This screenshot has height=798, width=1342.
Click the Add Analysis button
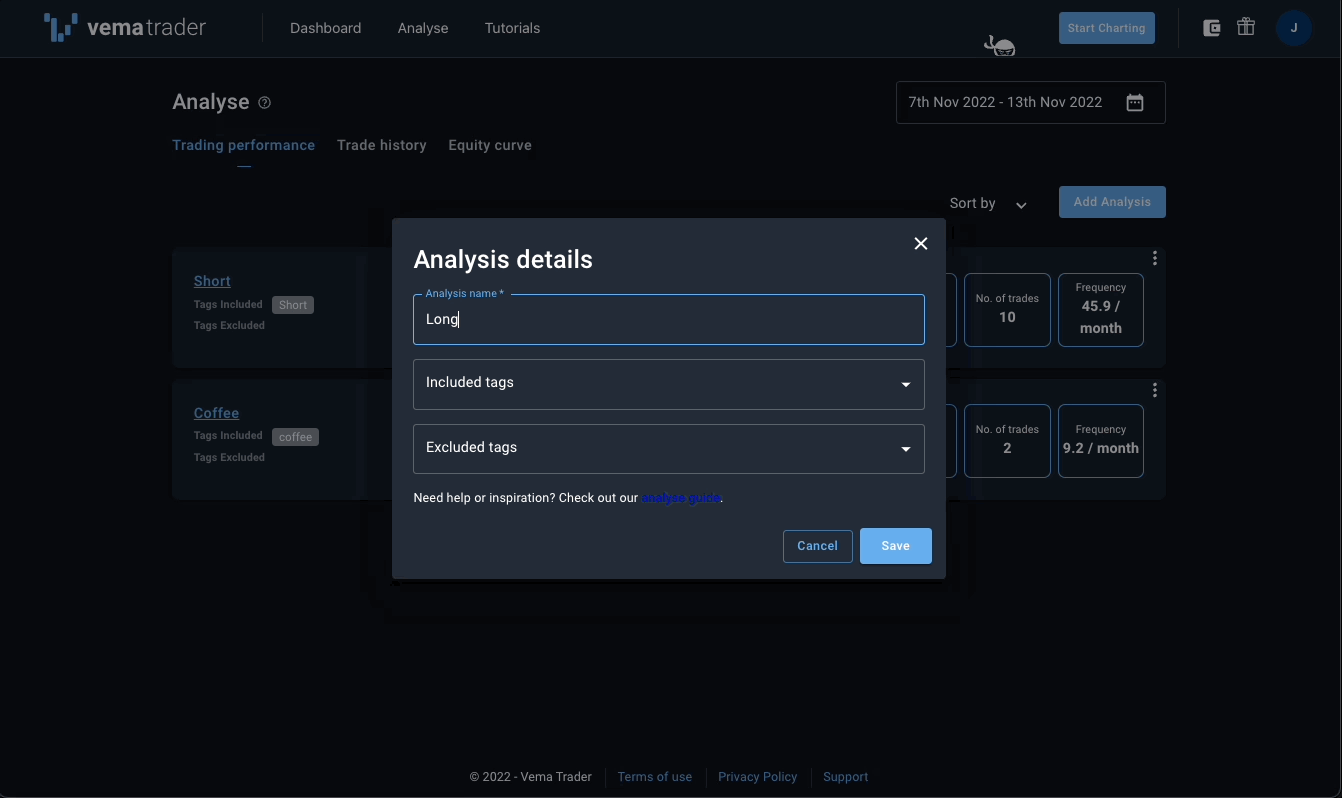[1112, 202]
